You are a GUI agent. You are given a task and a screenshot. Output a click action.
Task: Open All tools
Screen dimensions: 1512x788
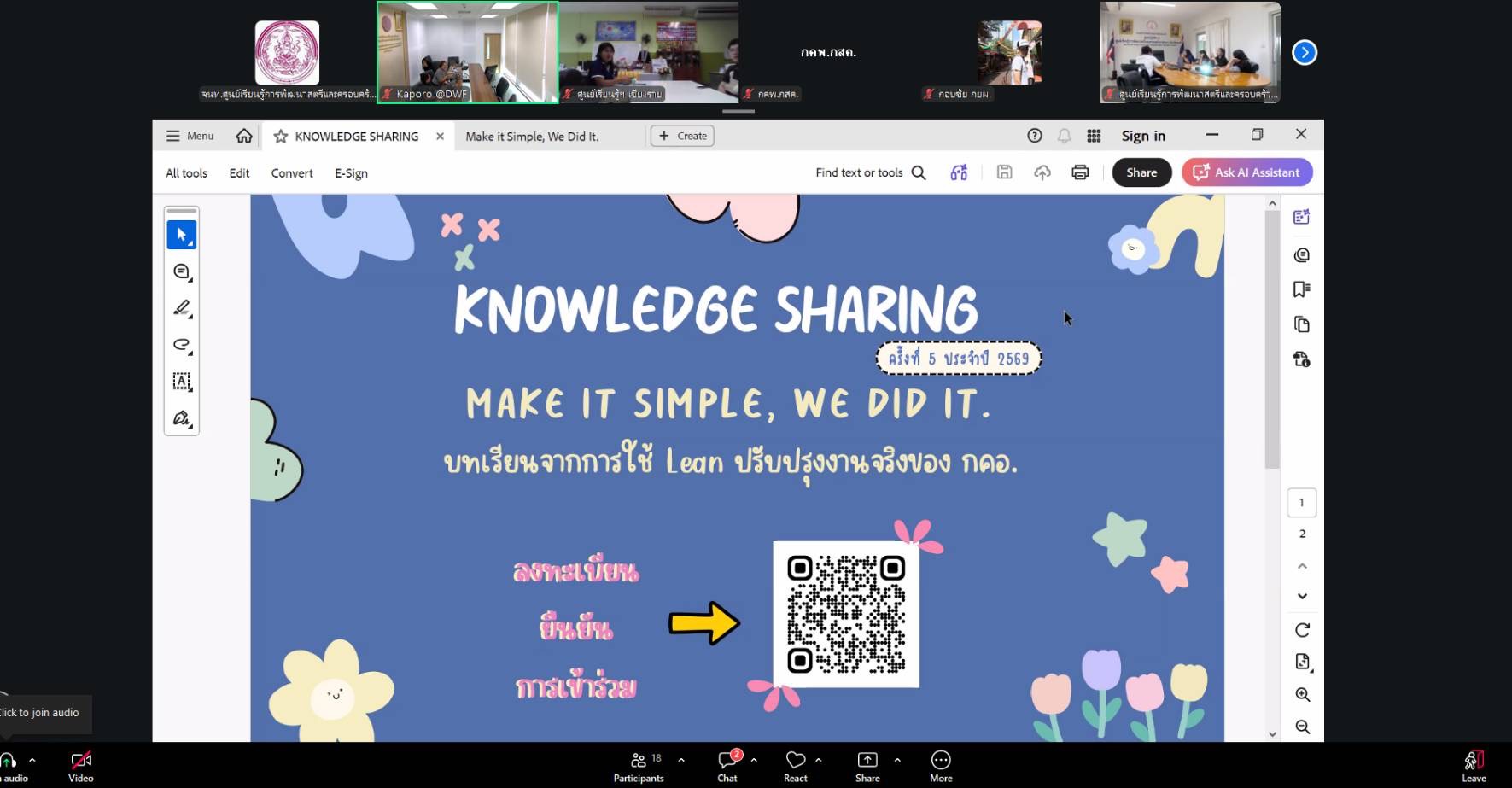coord(186,173)
